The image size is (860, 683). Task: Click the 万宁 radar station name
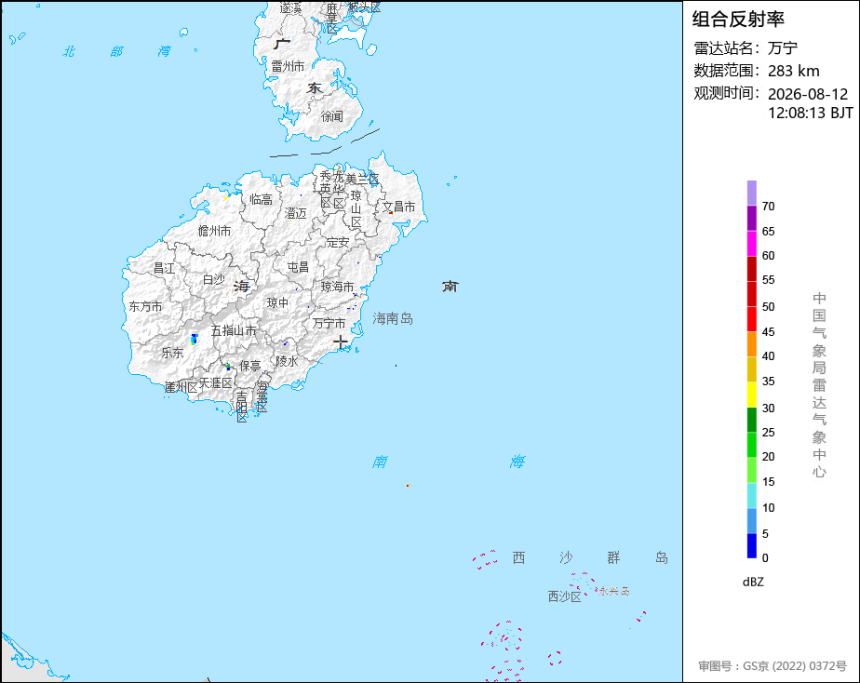point(782,48)
